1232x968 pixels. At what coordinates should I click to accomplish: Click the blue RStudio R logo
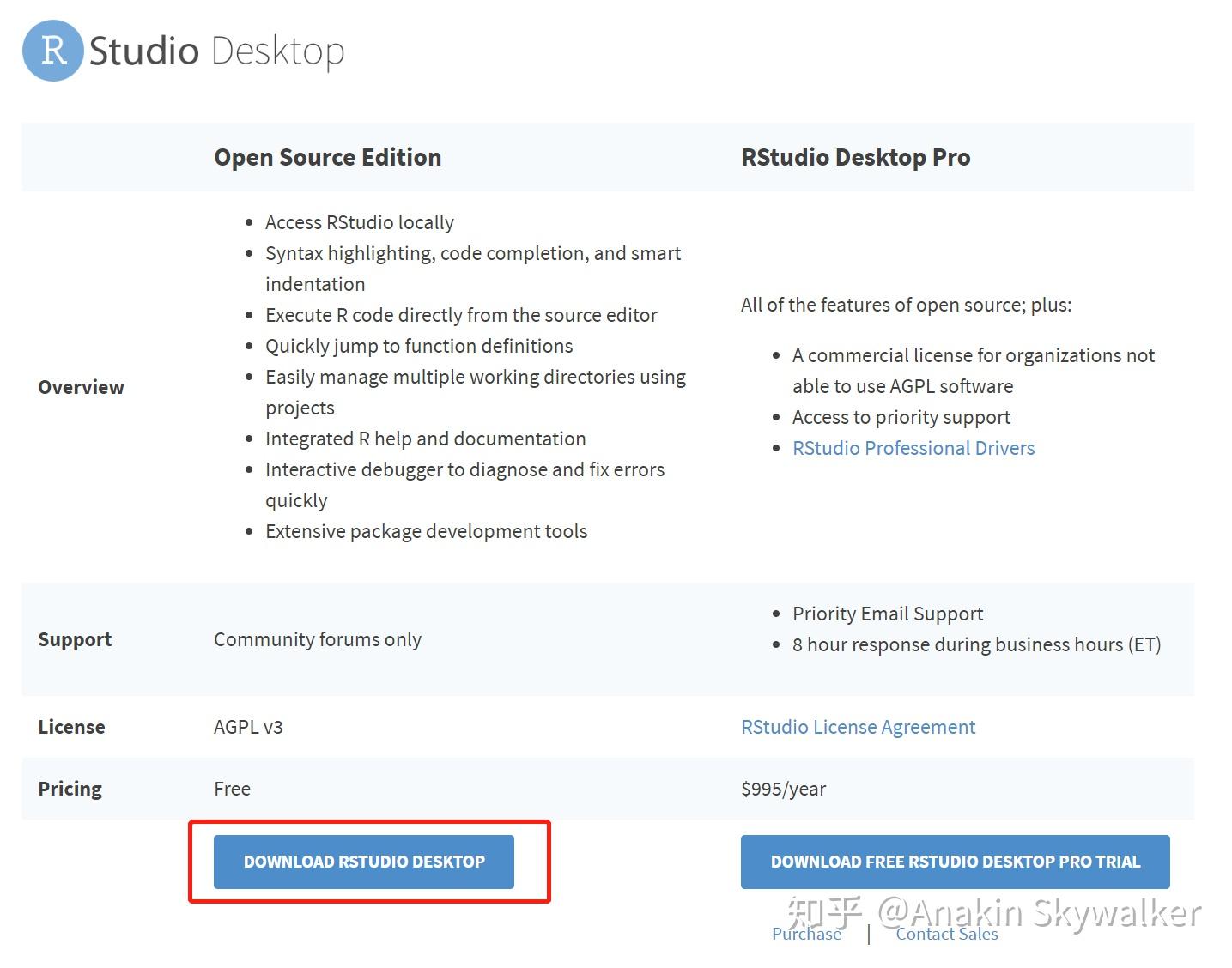pyautogui.click(x=53, y=51)
